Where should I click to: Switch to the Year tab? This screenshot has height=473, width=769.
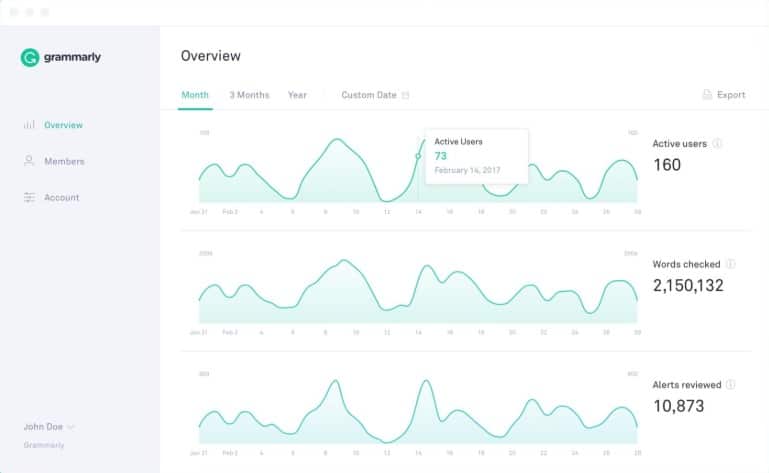pyautogui.click(x=297, y=95)
